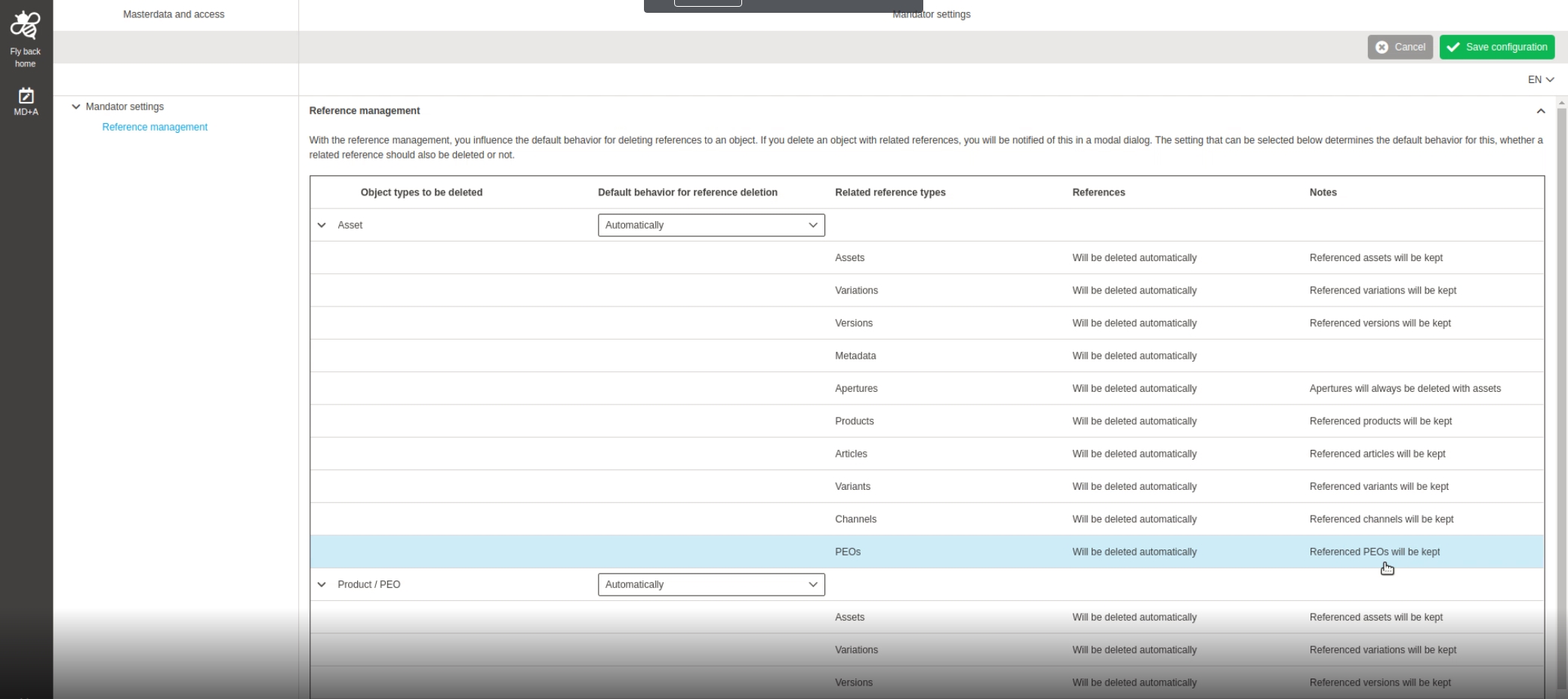Select the Variants reference type row
This screenshot has height=699, width=1568.
[x=927, y=486]
